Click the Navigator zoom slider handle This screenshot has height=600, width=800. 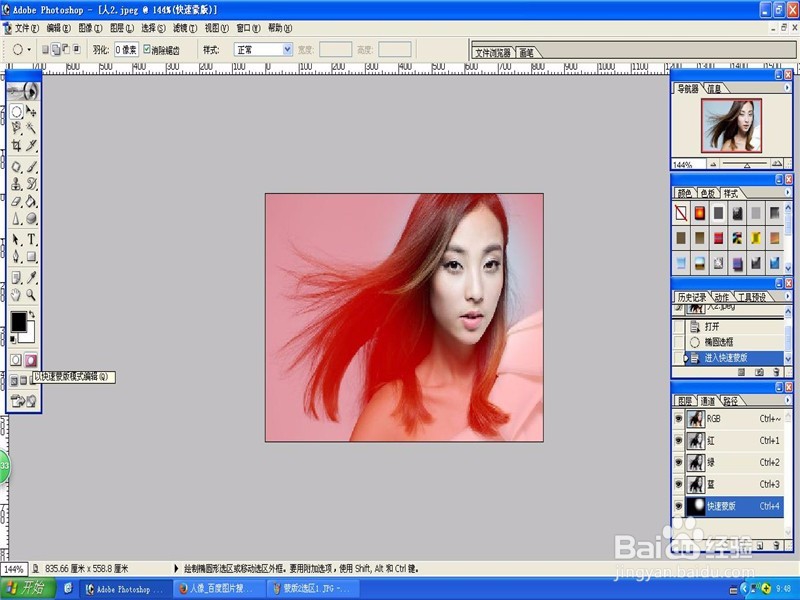[746, 165]
